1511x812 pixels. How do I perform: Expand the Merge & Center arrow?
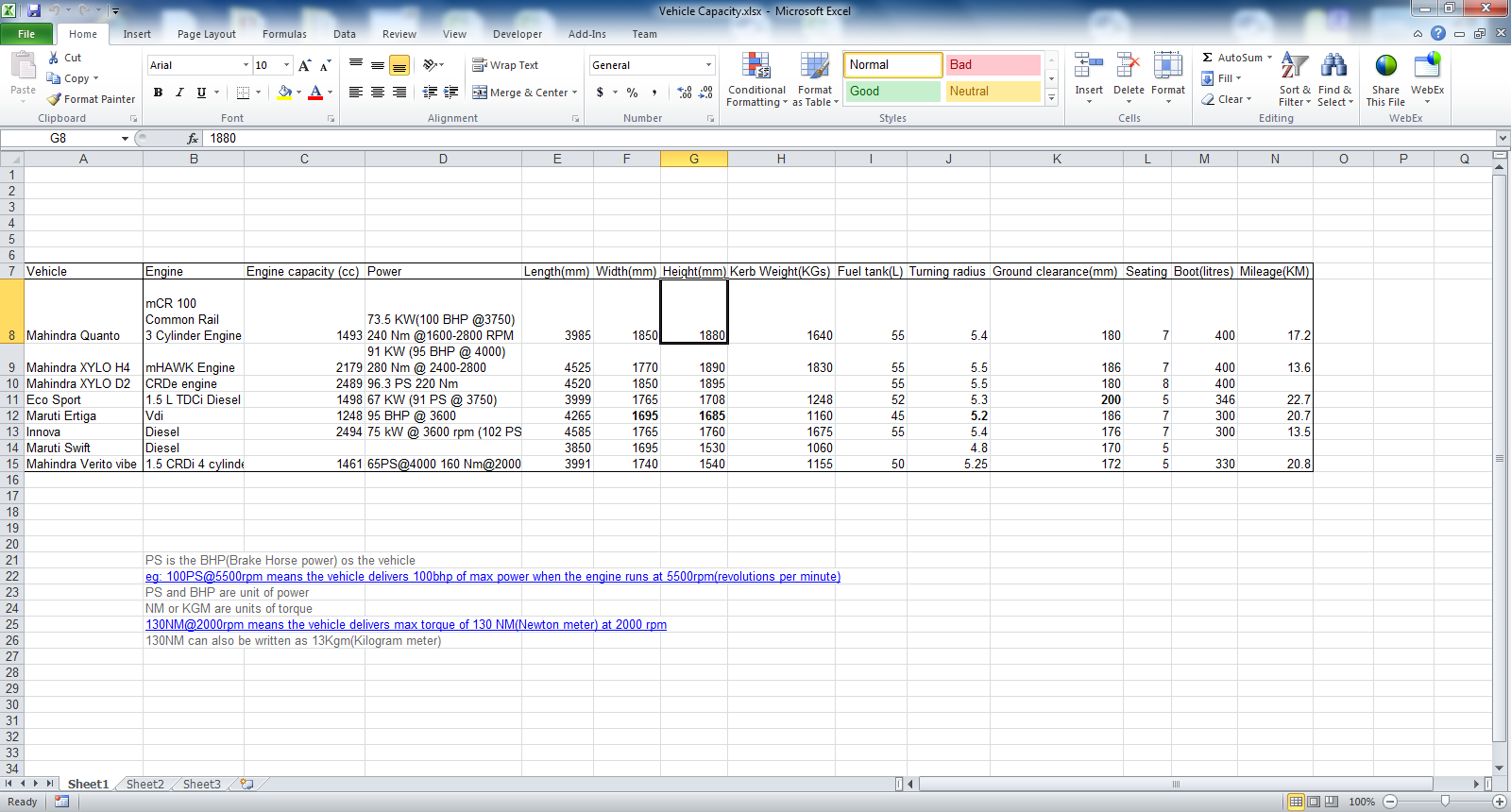574,93
